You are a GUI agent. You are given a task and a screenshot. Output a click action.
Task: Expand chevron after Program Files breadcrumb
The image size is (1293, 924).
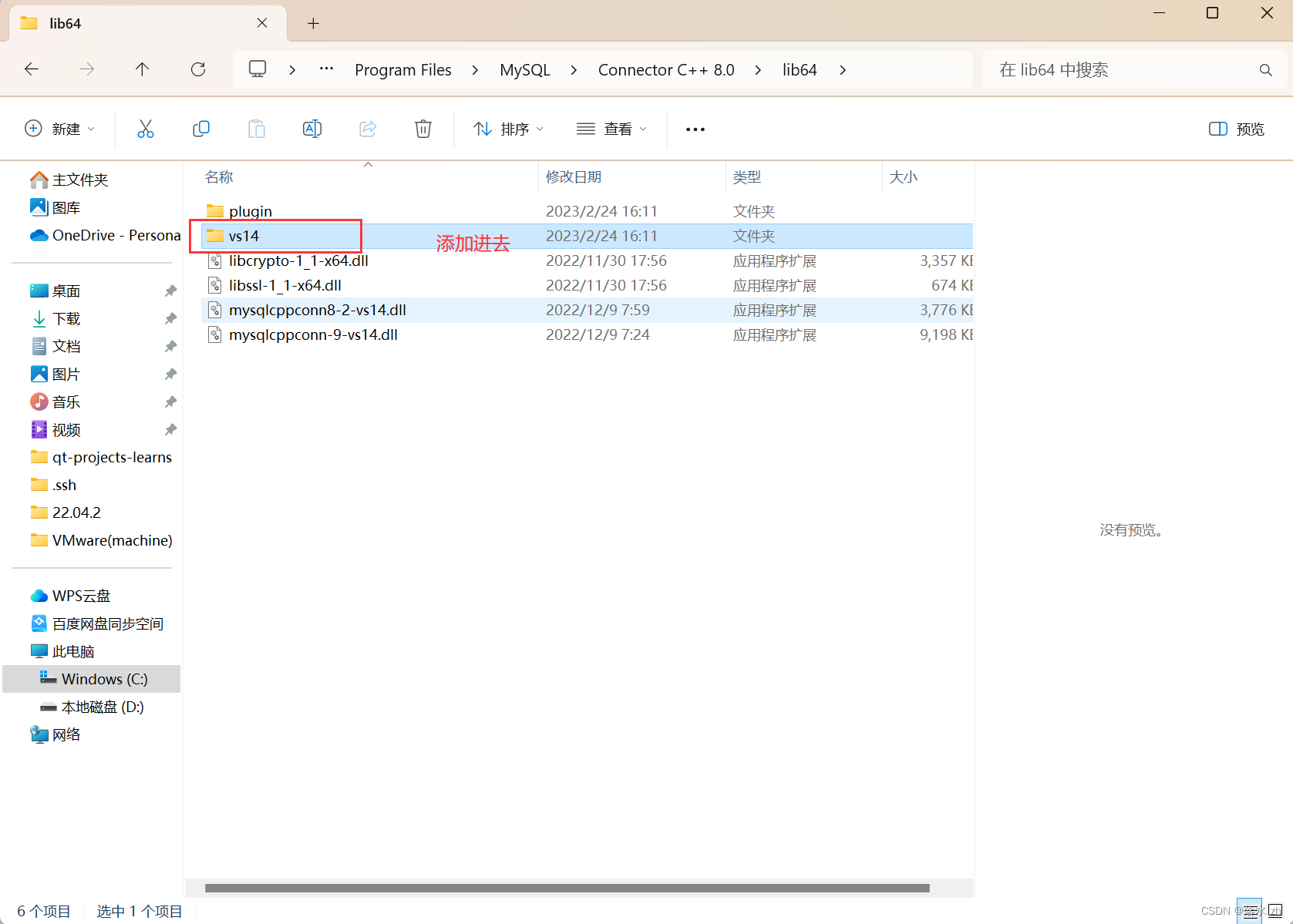pyautogui.click(x=475, y=70)
